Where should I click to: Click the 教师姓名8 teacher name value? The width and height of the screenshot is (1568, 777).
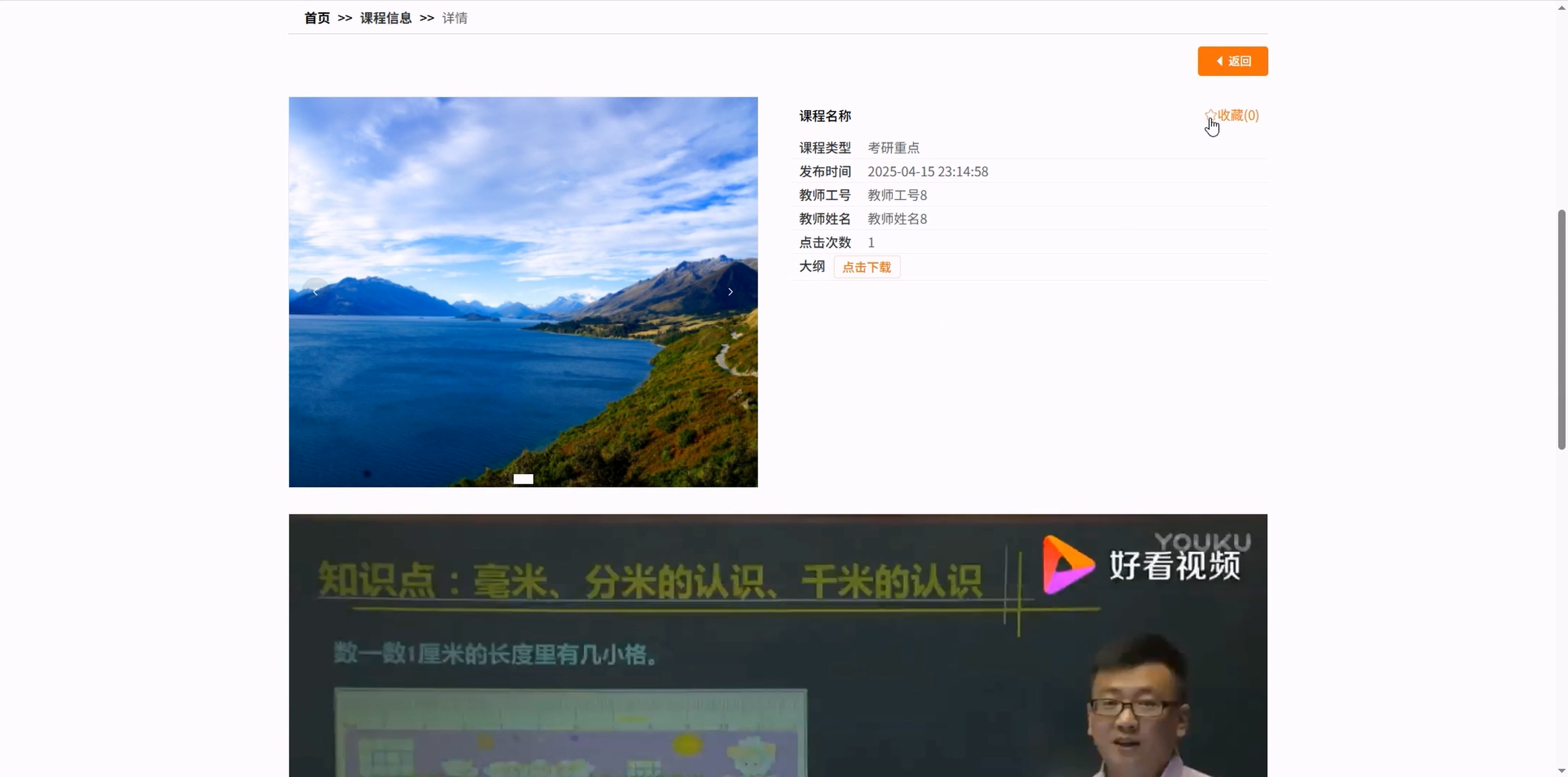click(x=897, y=219)
